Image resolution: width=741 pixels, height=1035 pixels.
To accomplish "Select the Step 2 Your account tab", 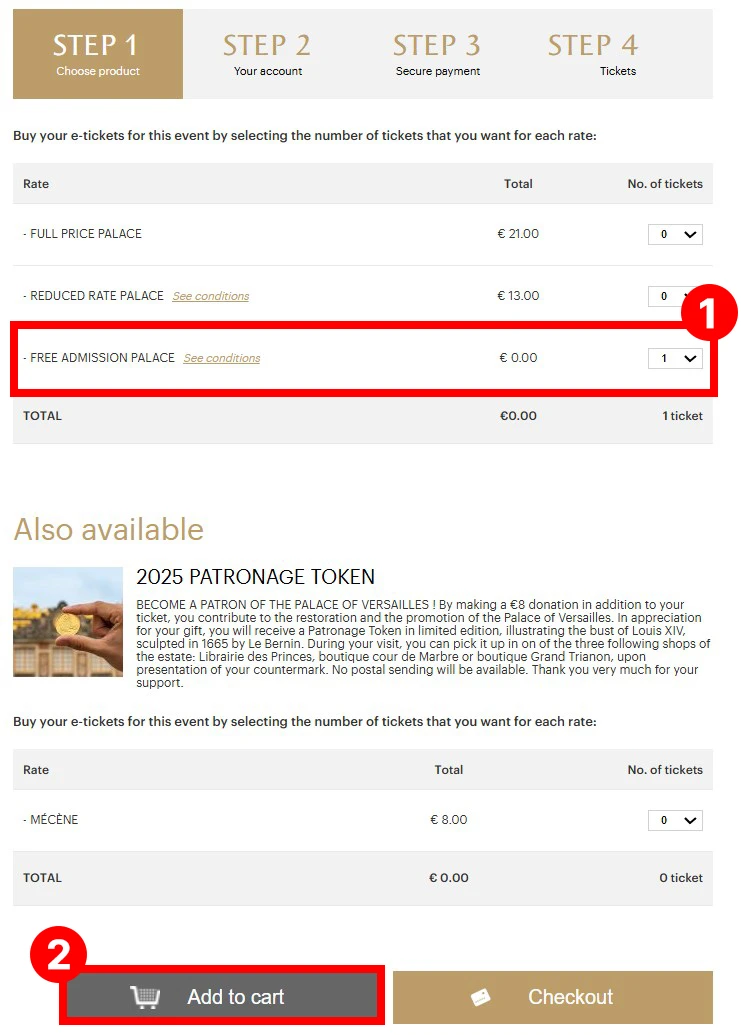I will click(x=267, y=54).
